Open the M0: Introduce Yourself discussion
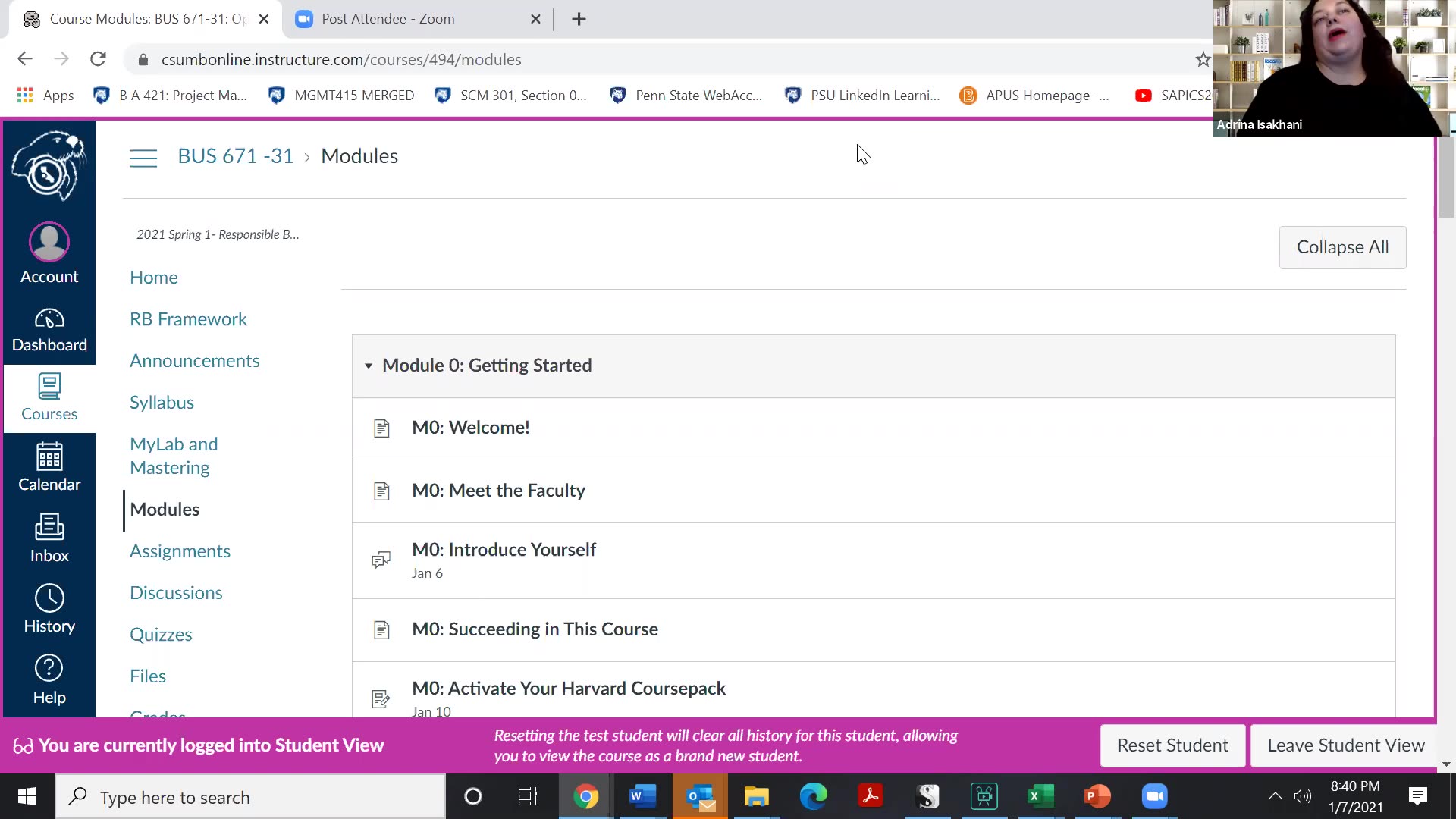1456x819 pixels. [x=504, y=550]
